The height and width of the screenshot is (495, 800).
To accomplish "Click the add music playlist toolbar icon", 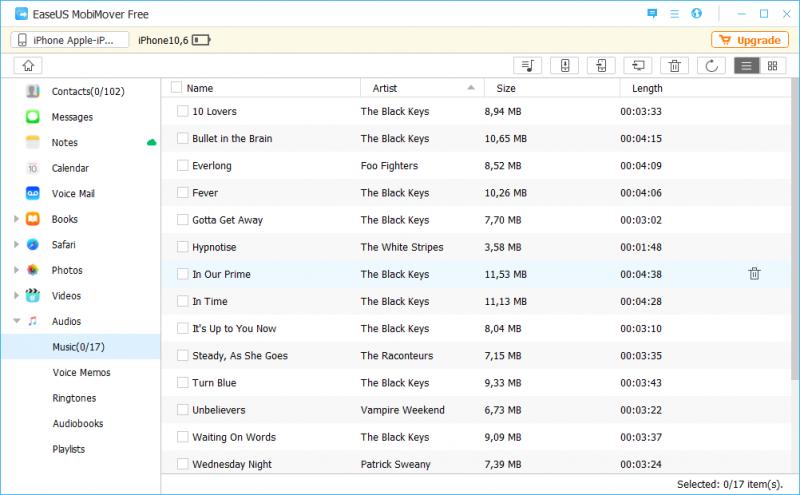I will (528, 65).
